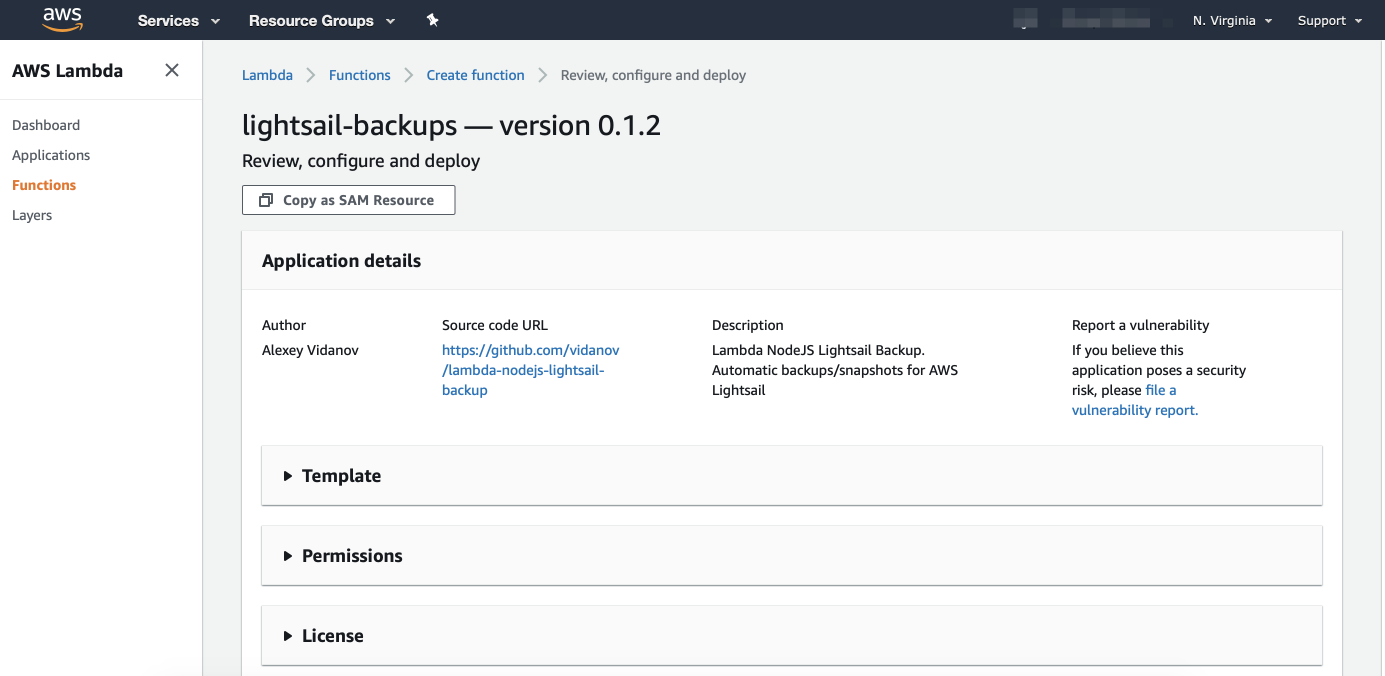This screenshot has width=1385, height=676.
Task: Close the AWS Lambda sidebar panel
Action: coord(172,70)
